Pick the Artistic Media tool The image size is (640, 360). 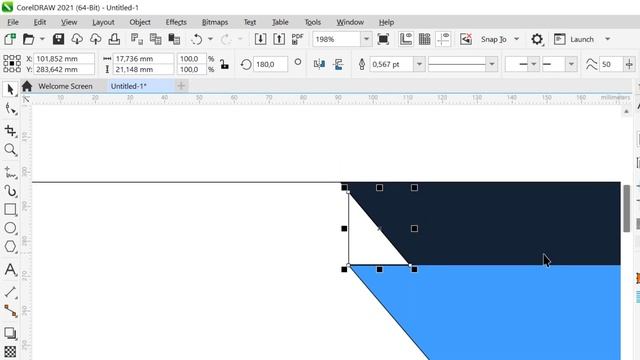[x=10, y=191]
